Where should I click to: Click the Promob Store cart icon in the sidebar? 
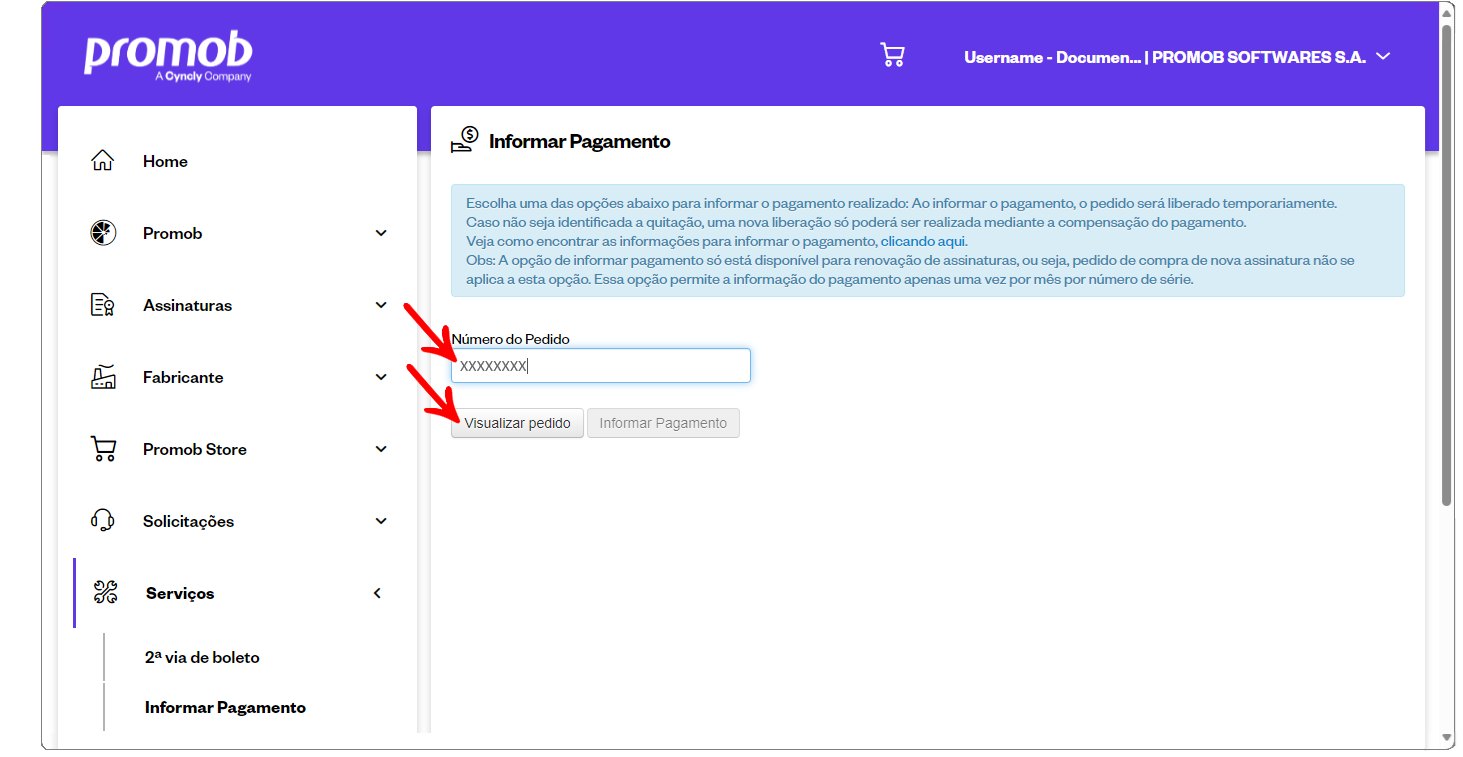point(103,449)
